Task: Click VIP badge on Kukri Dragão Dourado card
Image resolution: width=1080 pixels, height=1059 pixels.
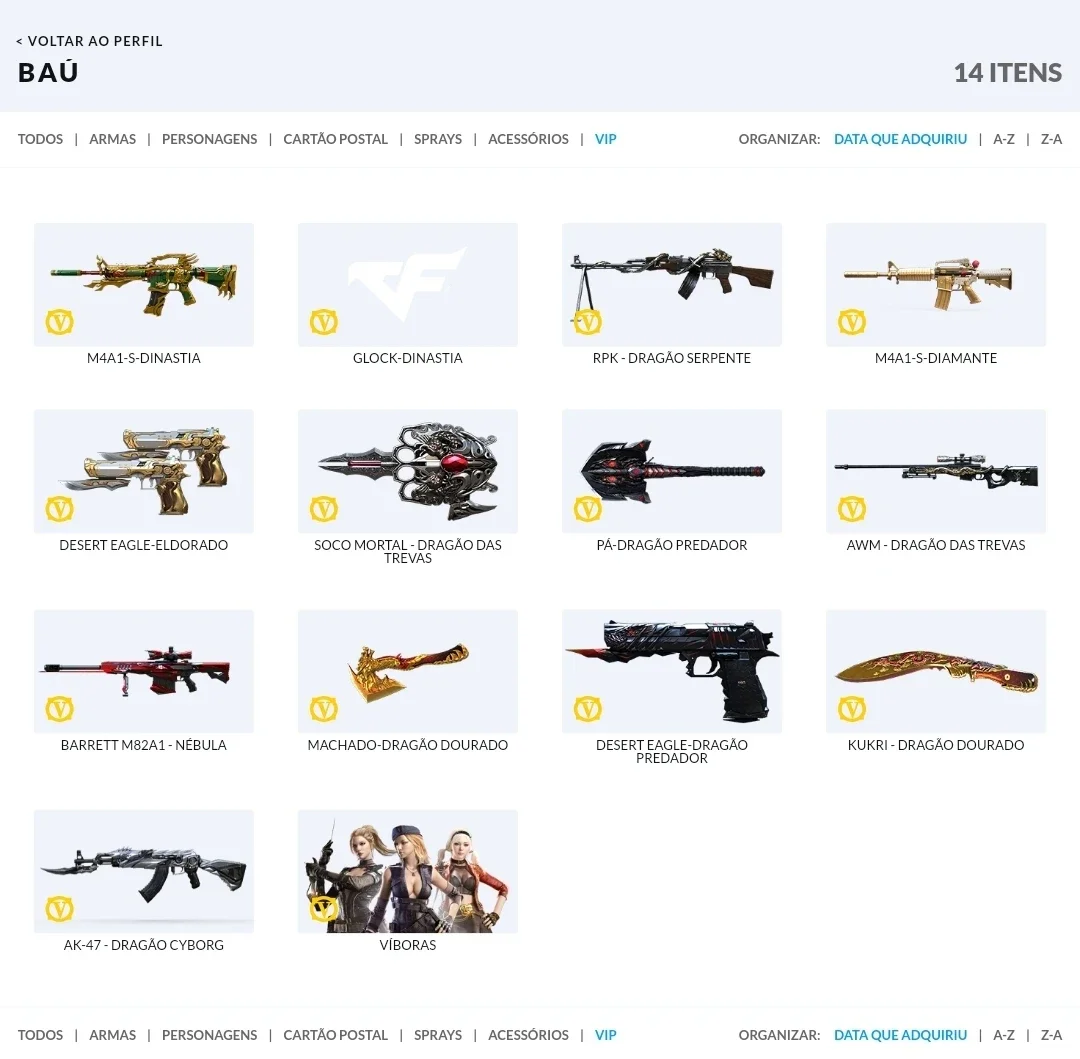Action: (x=852, y=709)
